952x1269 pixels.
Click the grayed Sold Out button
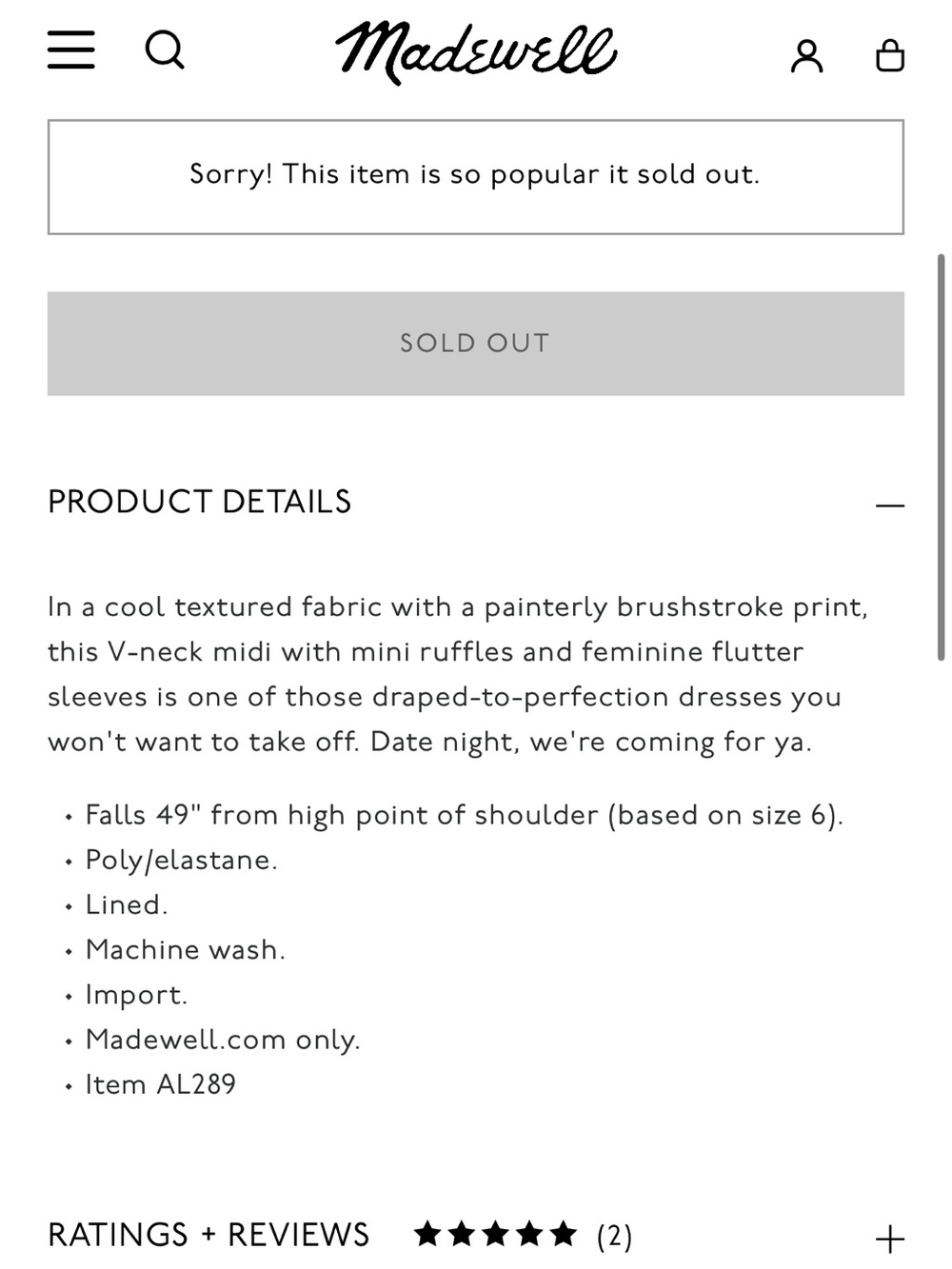pos(476,344)
